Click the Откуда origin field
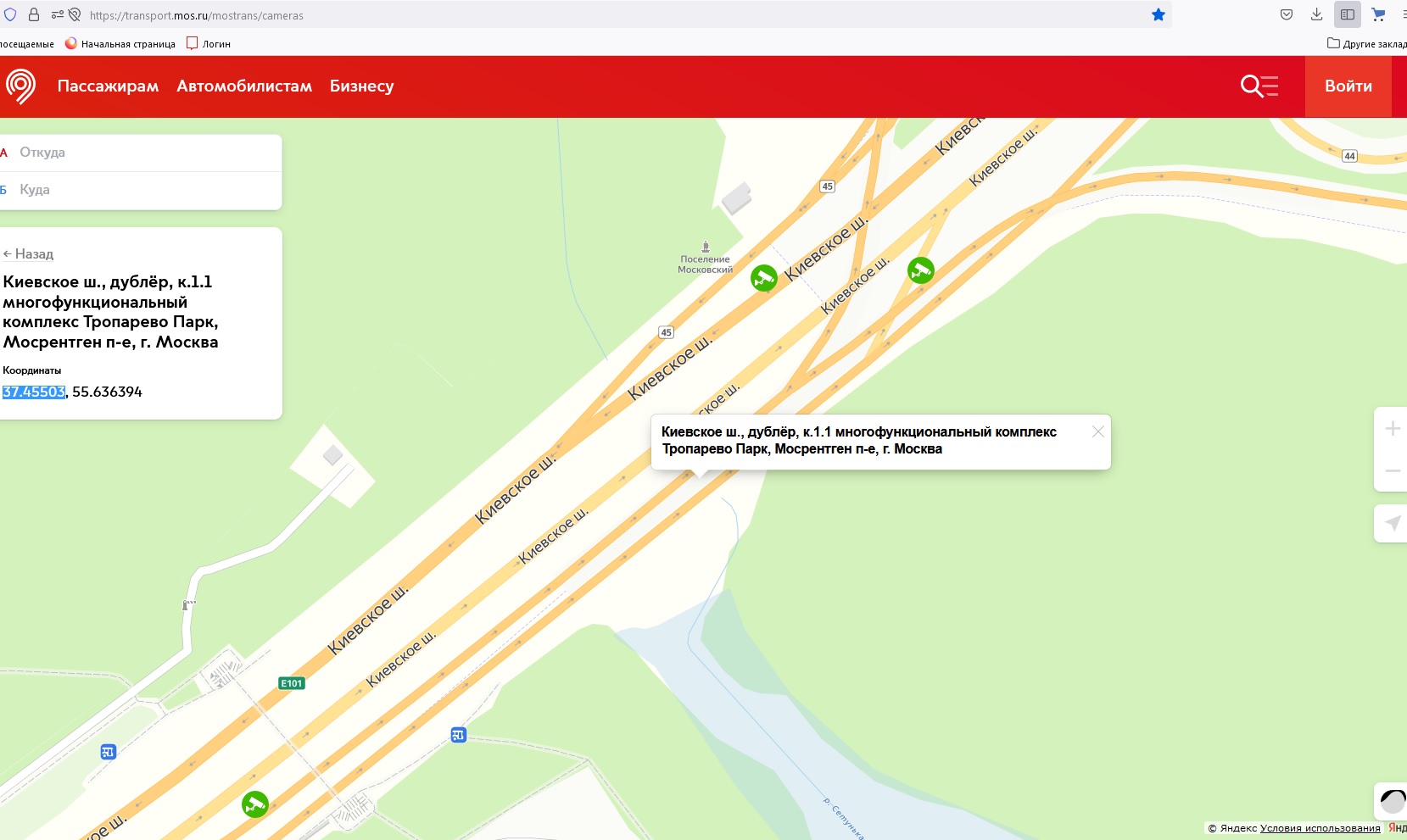The height and width of the screenshot is (840, 1407). (x=144, y=153)
